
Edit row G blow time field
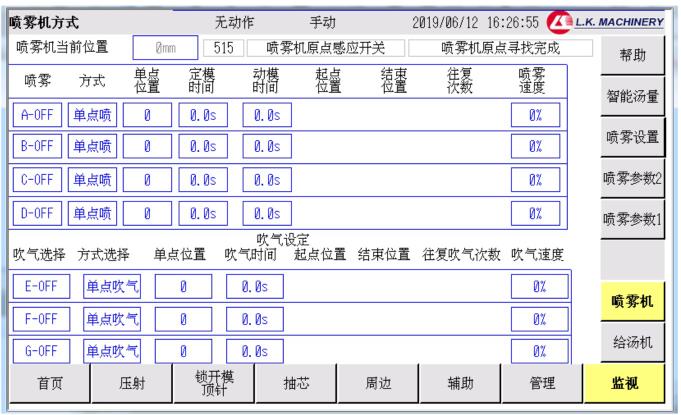[x=255, y=351]
